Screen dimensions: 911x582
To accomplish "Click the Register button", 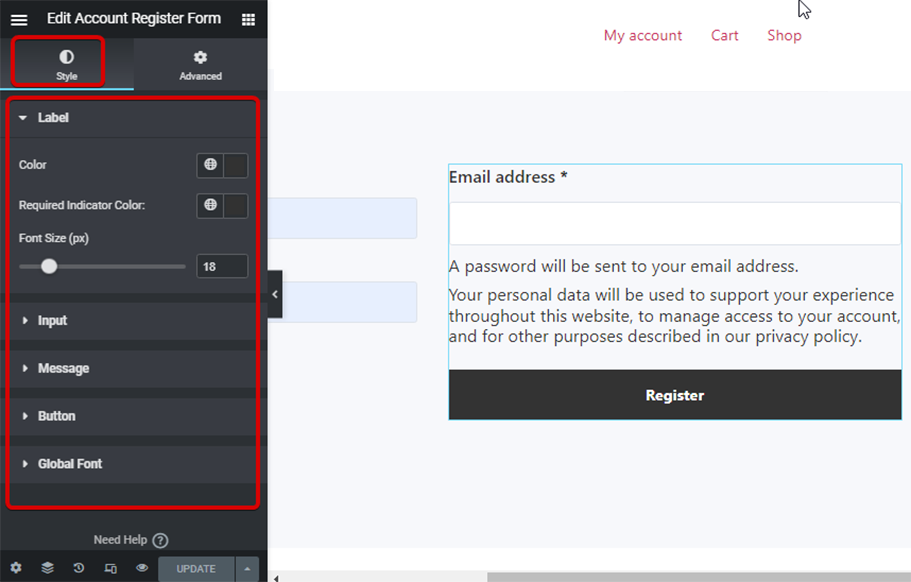I will click(675, 395).
